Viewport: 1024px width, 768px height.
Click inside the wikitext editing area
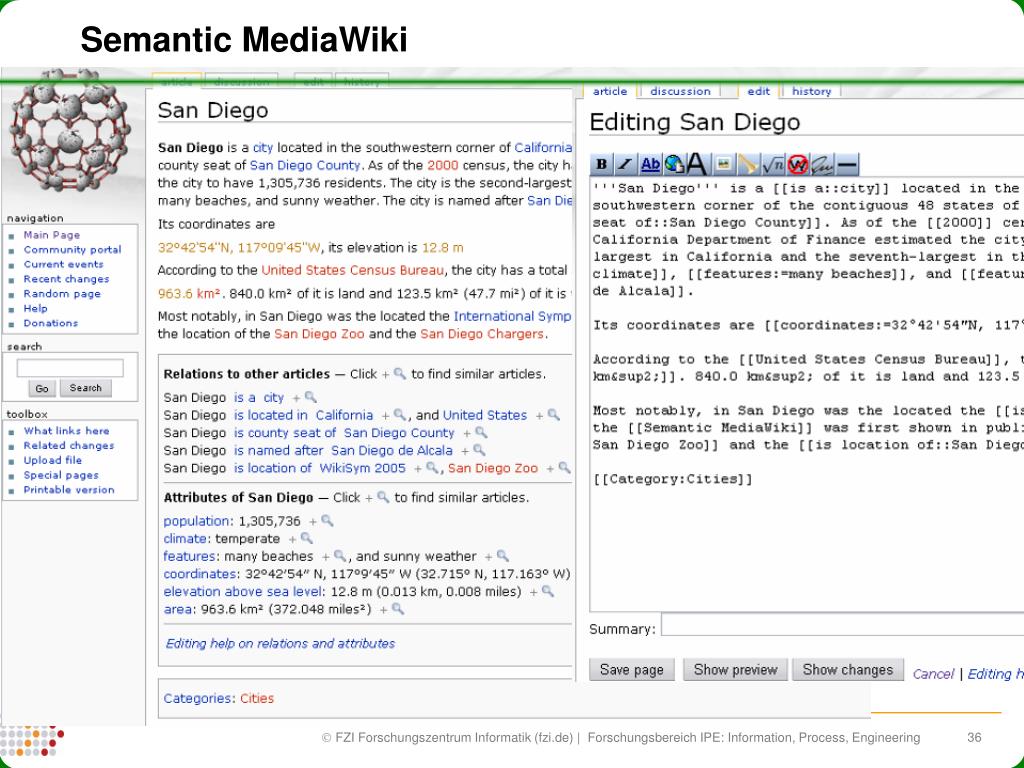pyautogui.click(x=807, y=394)
